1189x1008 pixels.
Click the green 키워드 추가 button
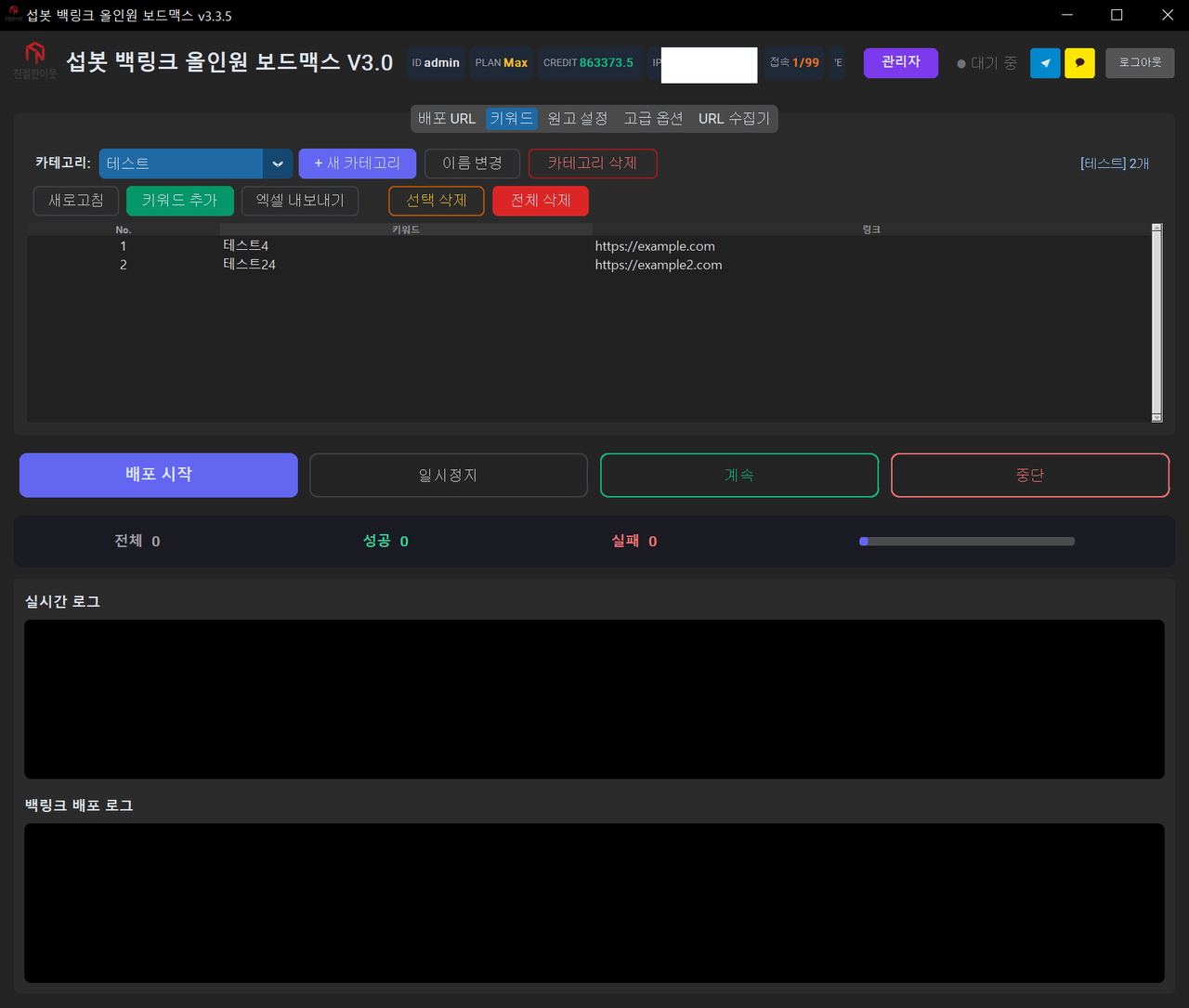(180, 201)
